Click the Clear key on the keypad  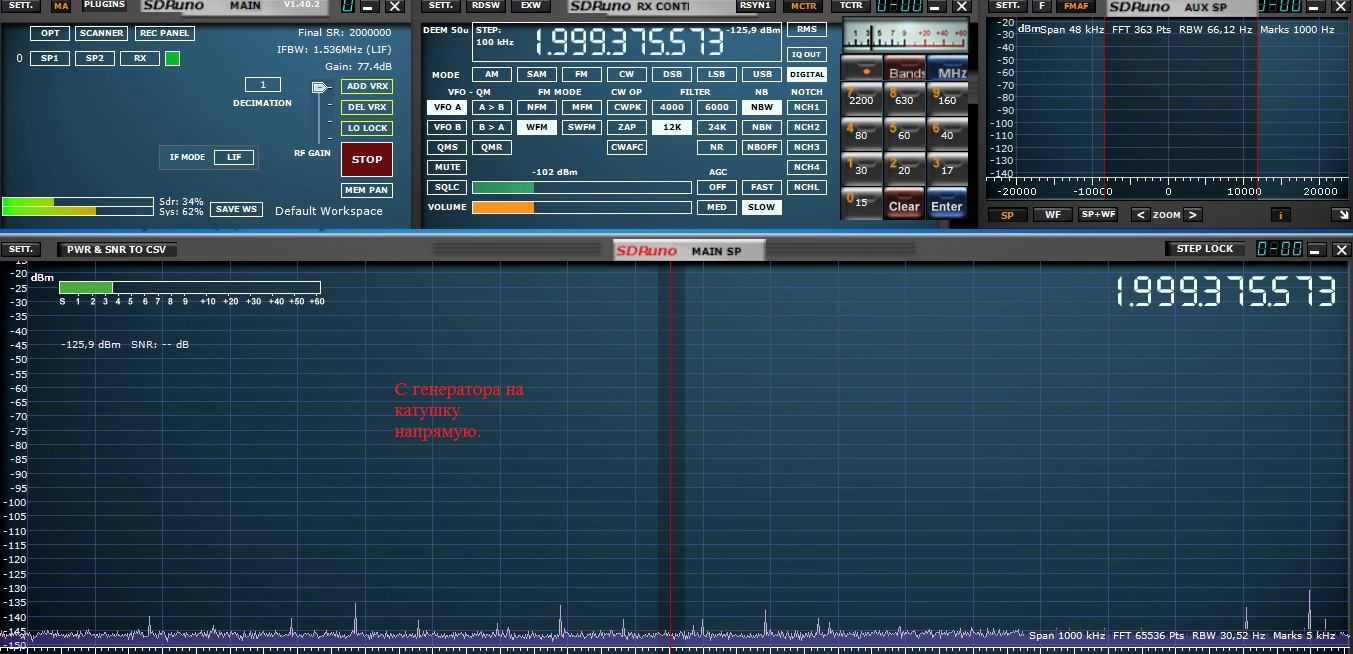coord(904,204)
